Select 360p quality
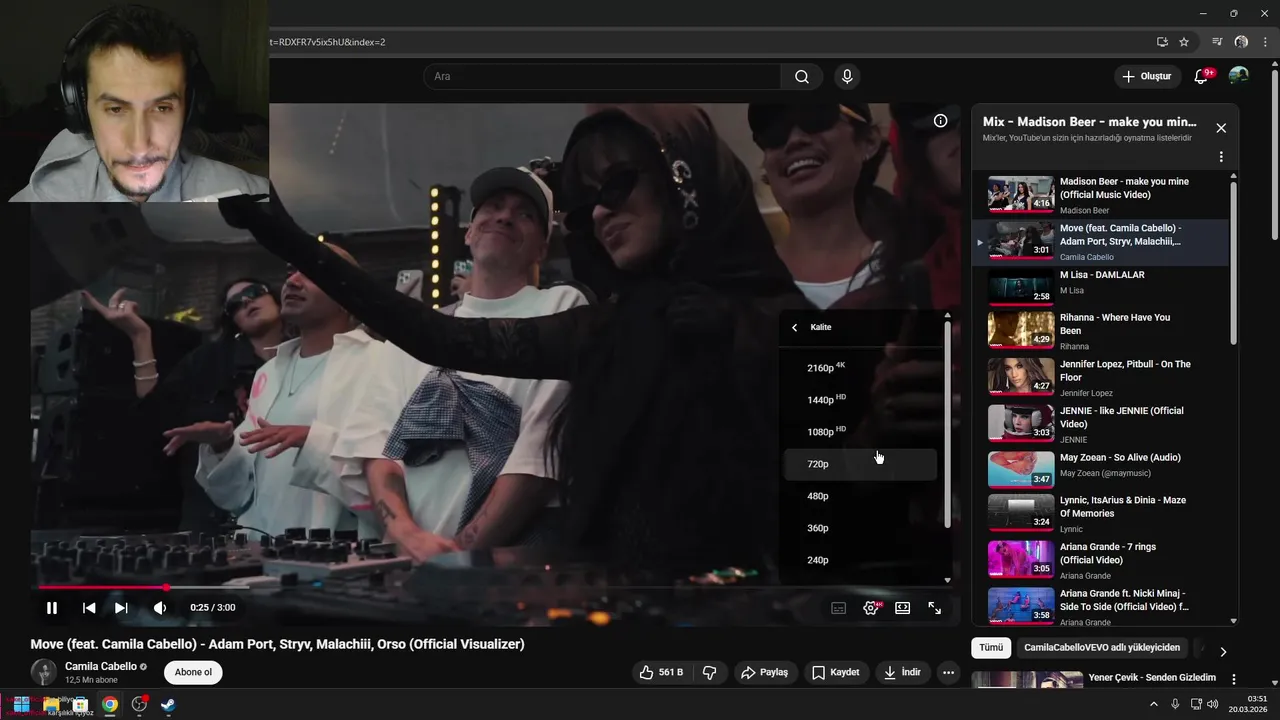The height and width of the screenshot is (720, 1280). (861, 528)
